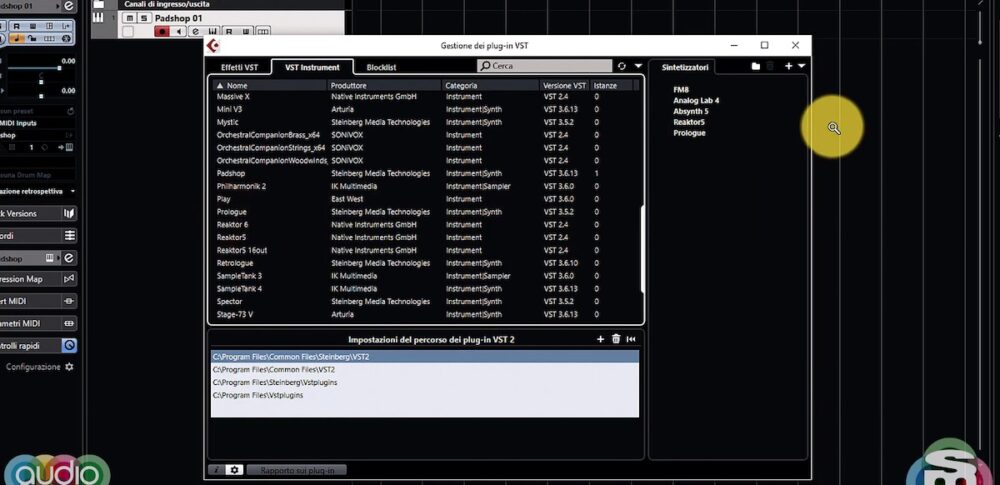Click the Cerca search field
Viewport: 1000px width, 485px height.
pyautogui.click(x=545, y=66)
